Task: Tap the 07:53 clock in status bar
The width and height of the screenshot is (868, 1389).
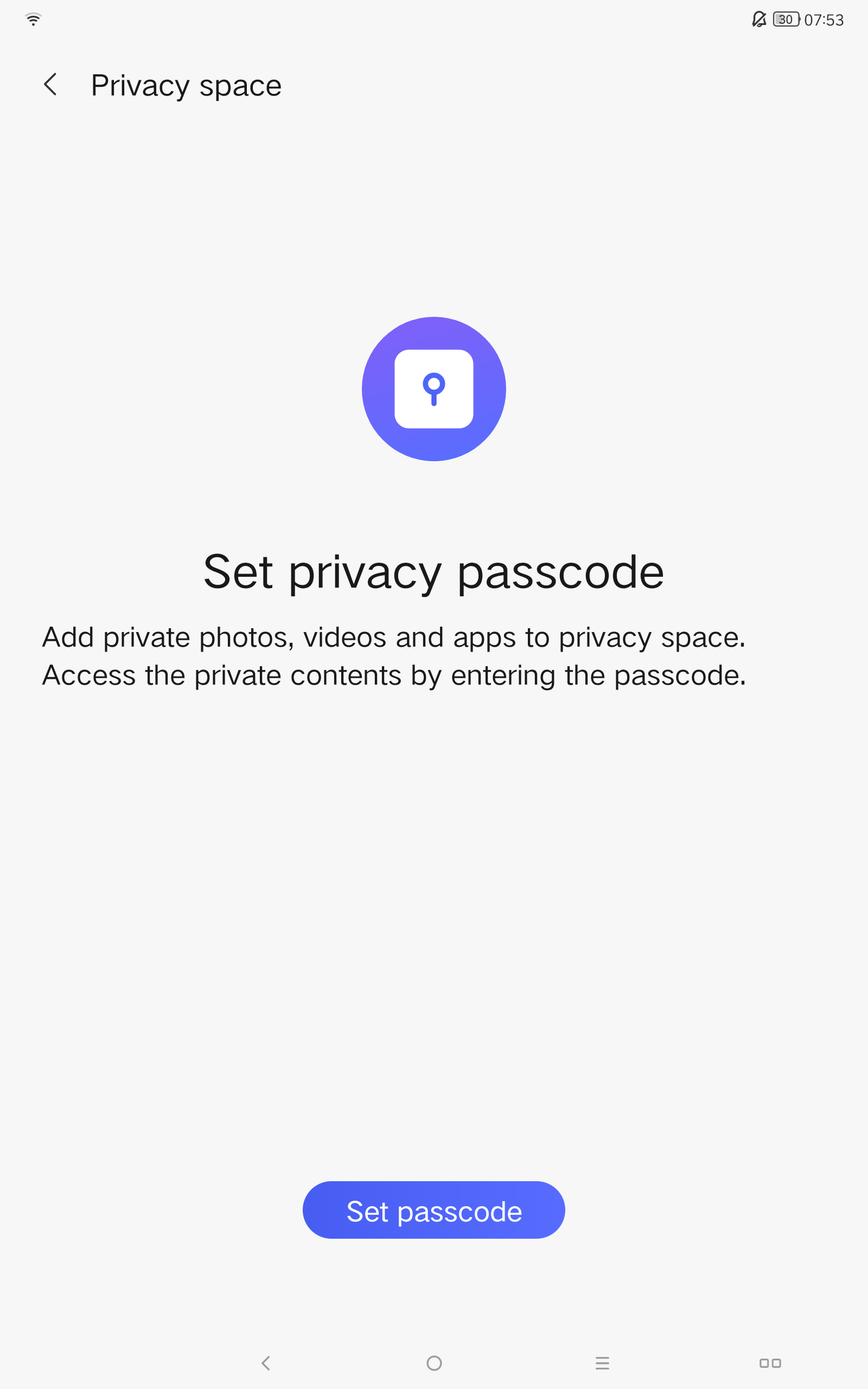Action: click(824, 20)
